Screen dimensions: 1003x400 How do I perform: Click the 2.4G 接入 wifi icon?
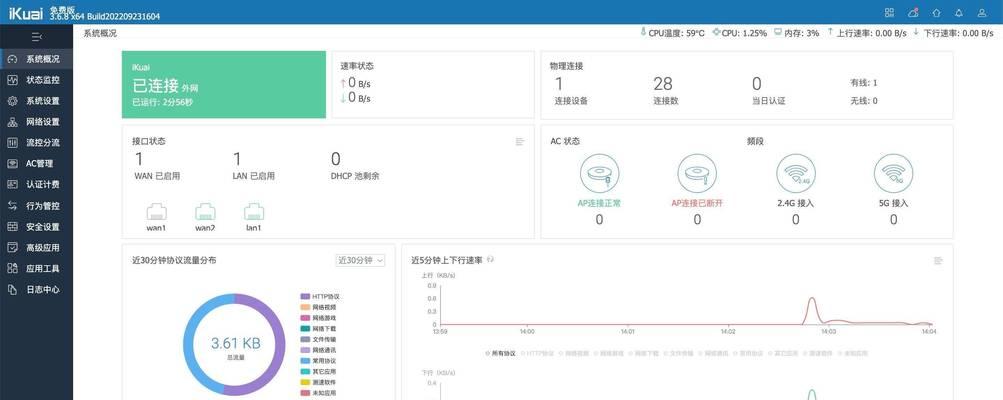coord(796,173)
